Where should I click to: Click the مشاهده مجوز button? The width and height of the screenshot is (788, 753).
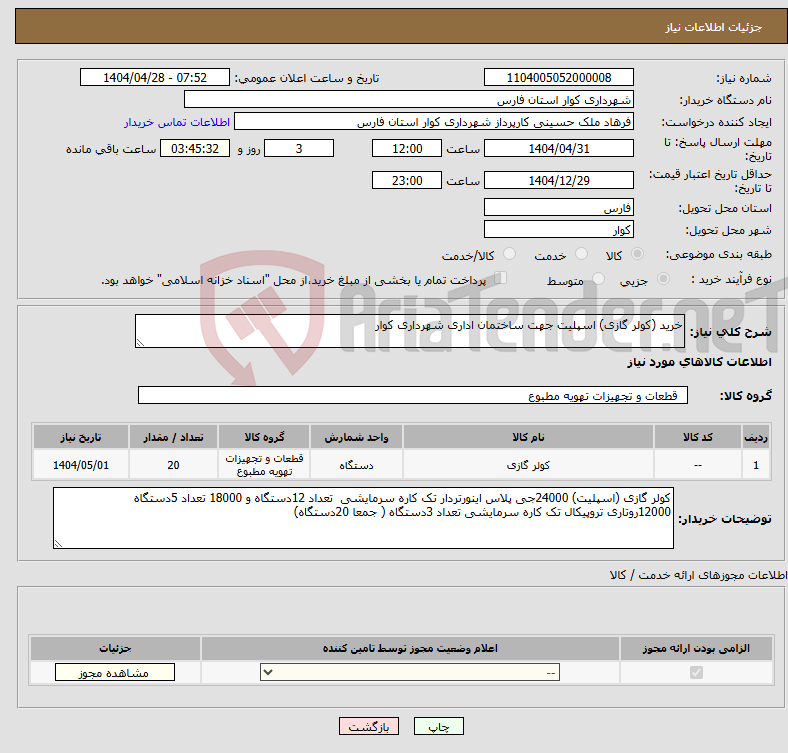(x=114, y=673)
